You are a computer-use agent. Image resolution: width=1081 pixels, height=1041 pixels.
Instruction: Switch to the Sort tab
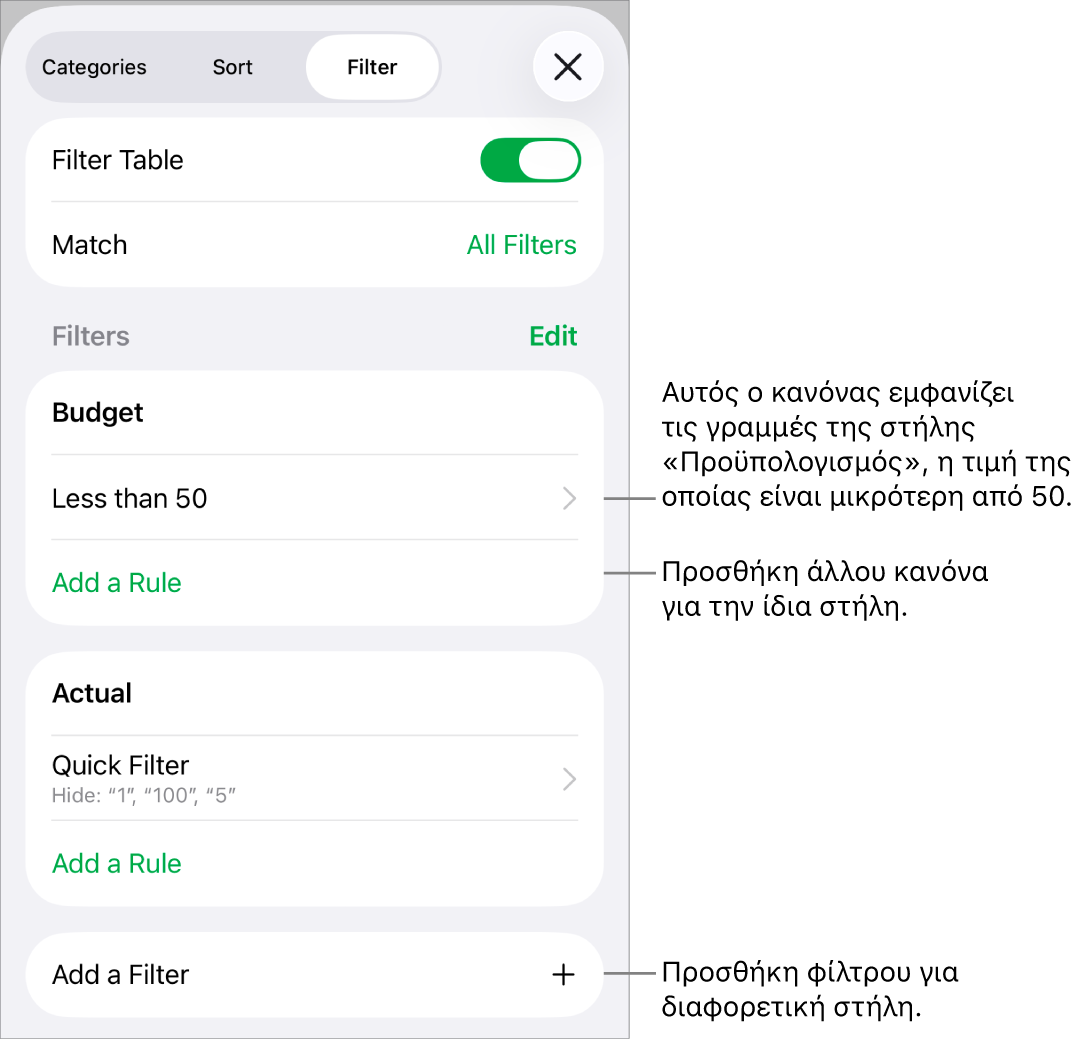point(232,67)
